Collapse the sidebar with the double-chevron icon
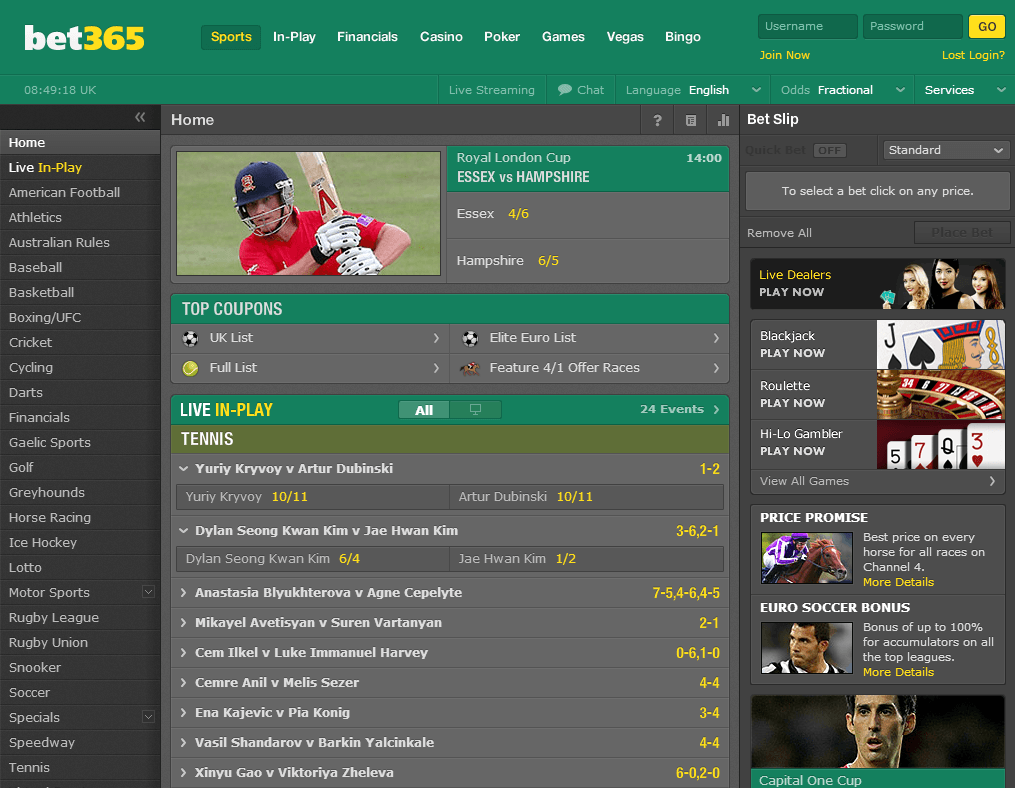Viewport: 1015px width, 788px height. 140,117
